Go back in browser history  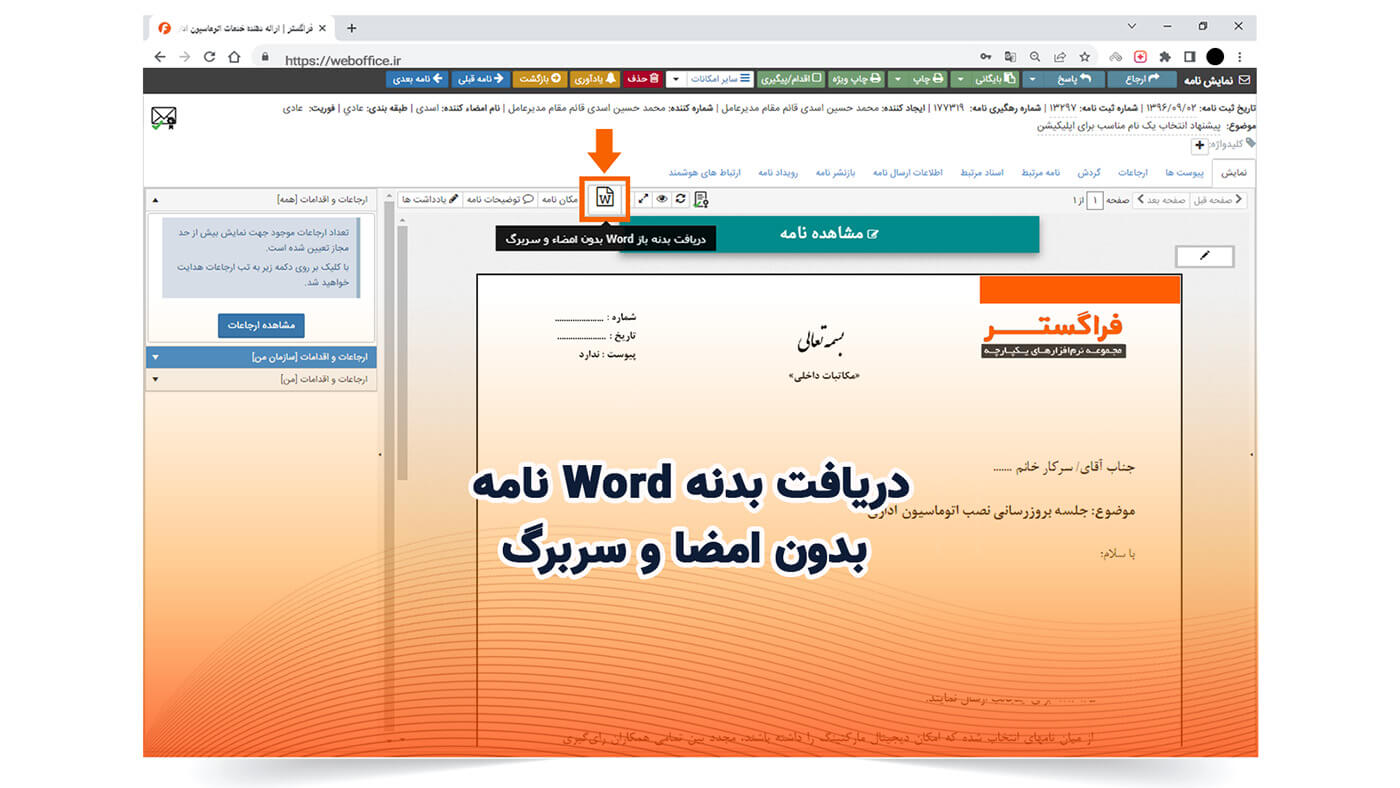(x=161, y=57)
